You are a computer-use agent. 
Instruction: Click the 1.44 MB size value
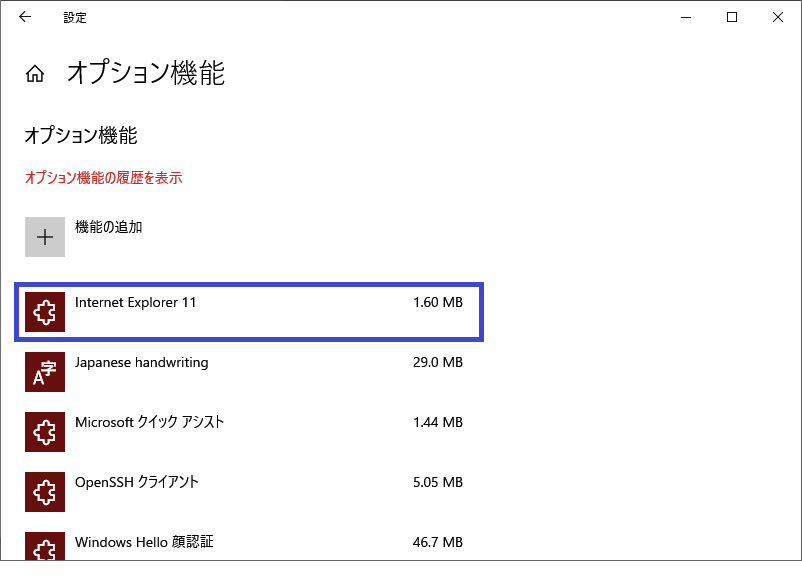(x=438, y=422)
